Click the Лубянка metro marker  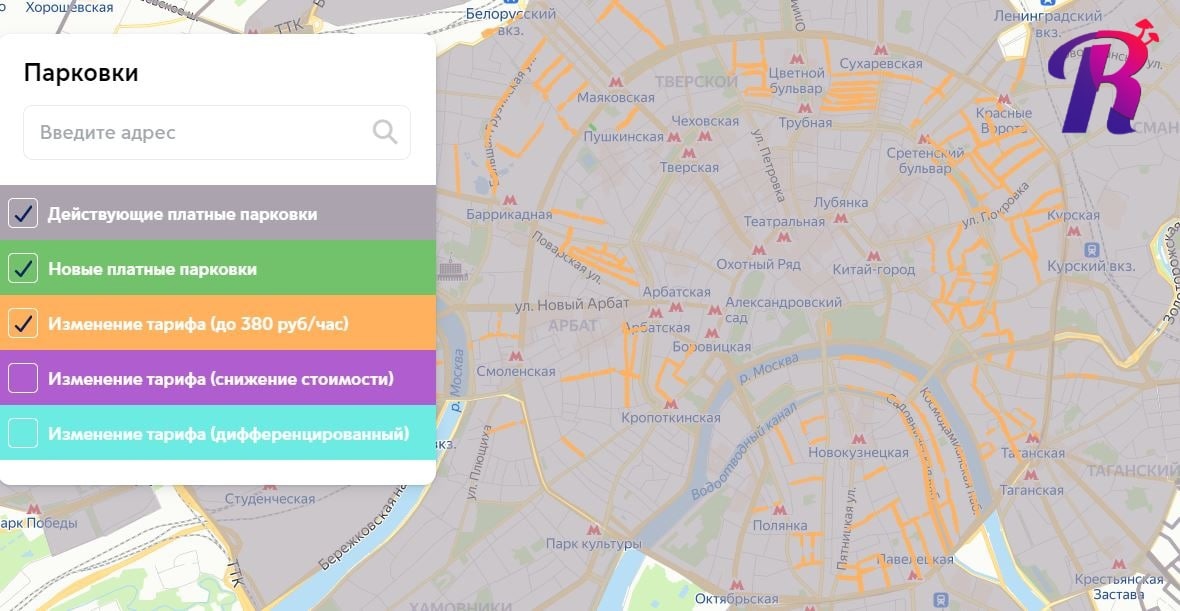click(841, 218)
